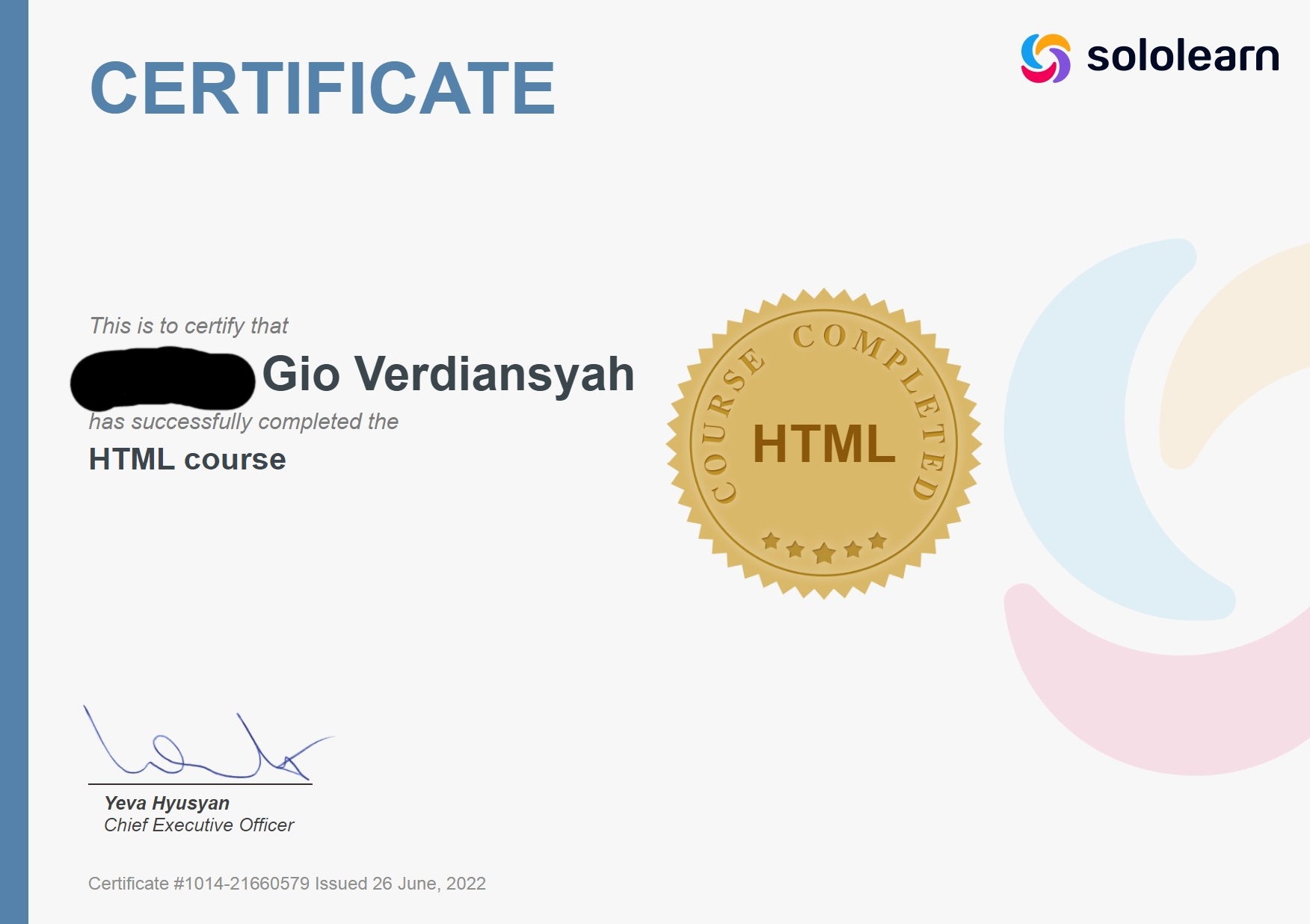
Task: Click the sololearn wordmark text
Action: (x=1182, y=57)
